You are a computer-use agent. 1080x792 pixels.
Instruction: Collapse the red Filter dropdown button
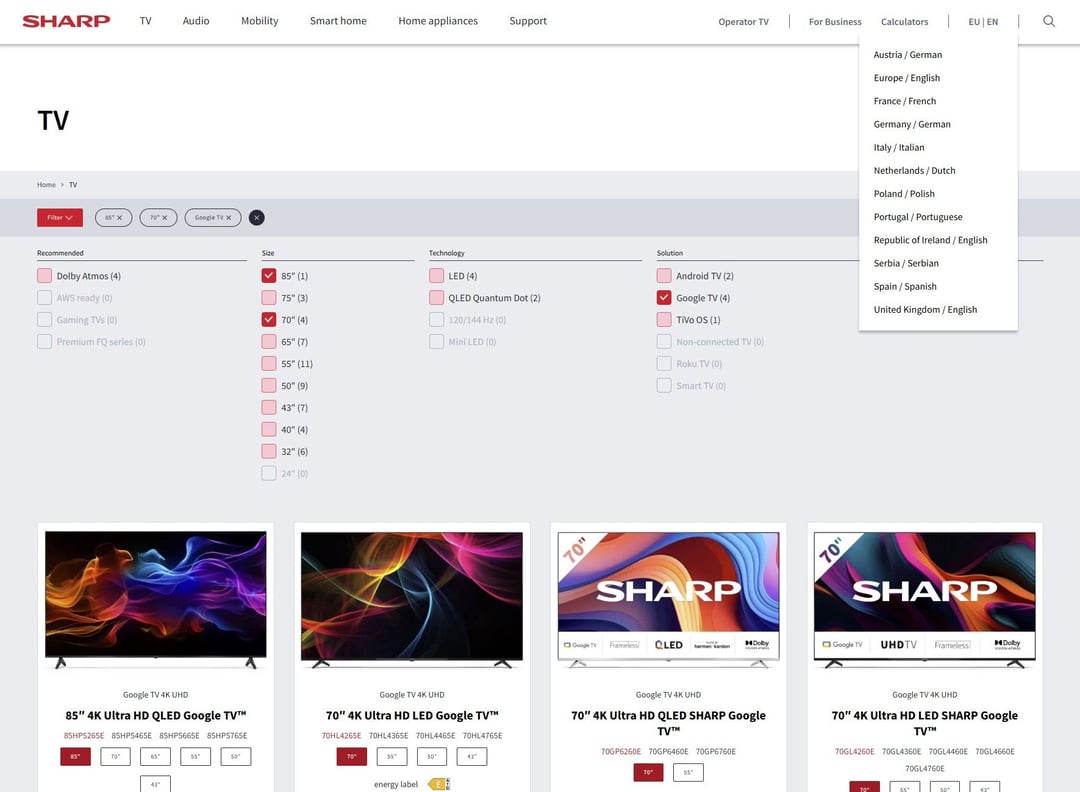tap(60, 218)
